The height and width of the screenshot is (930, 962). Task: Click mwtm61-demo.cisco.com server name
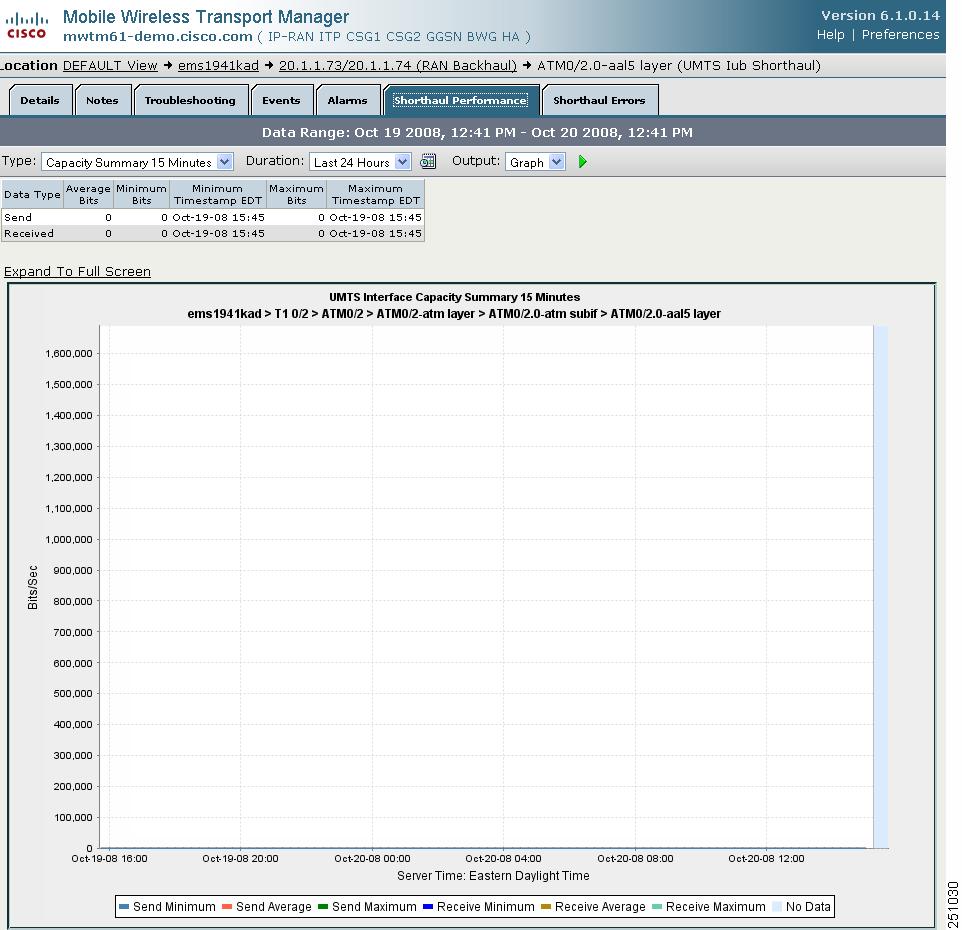tap(158, 37)
